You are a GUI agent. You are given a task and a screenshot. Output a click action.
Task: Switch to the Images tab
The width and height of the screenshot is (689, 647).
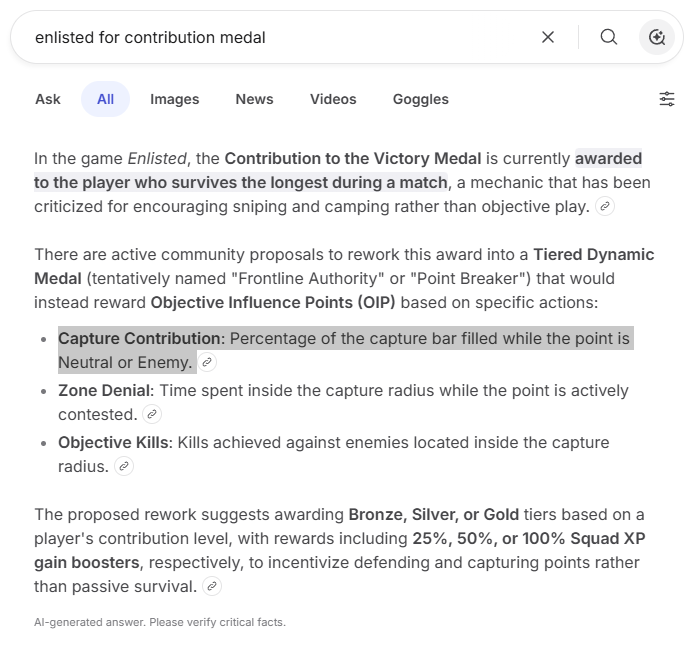tap(175, 99)
